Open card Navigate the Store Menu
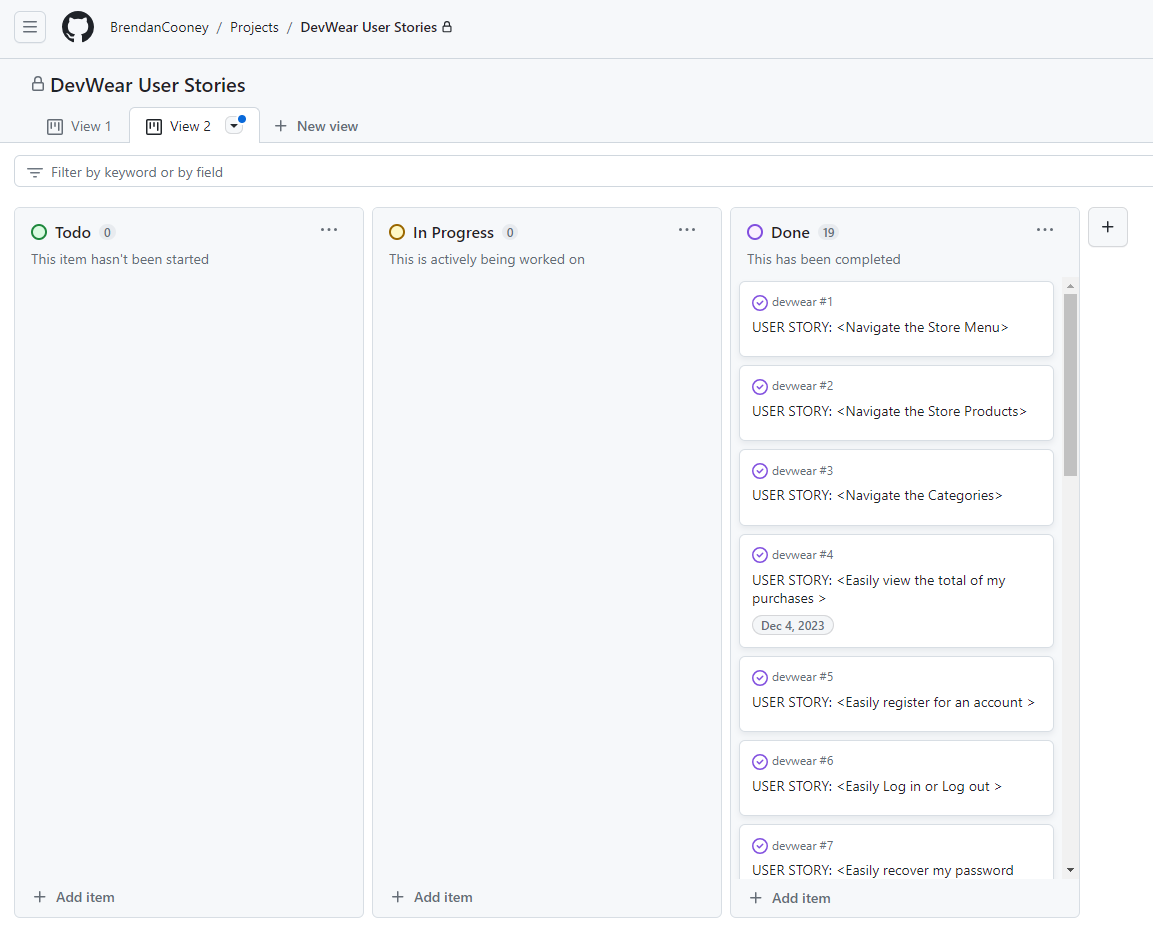1153x925 pixels. [x=880, y=327]
